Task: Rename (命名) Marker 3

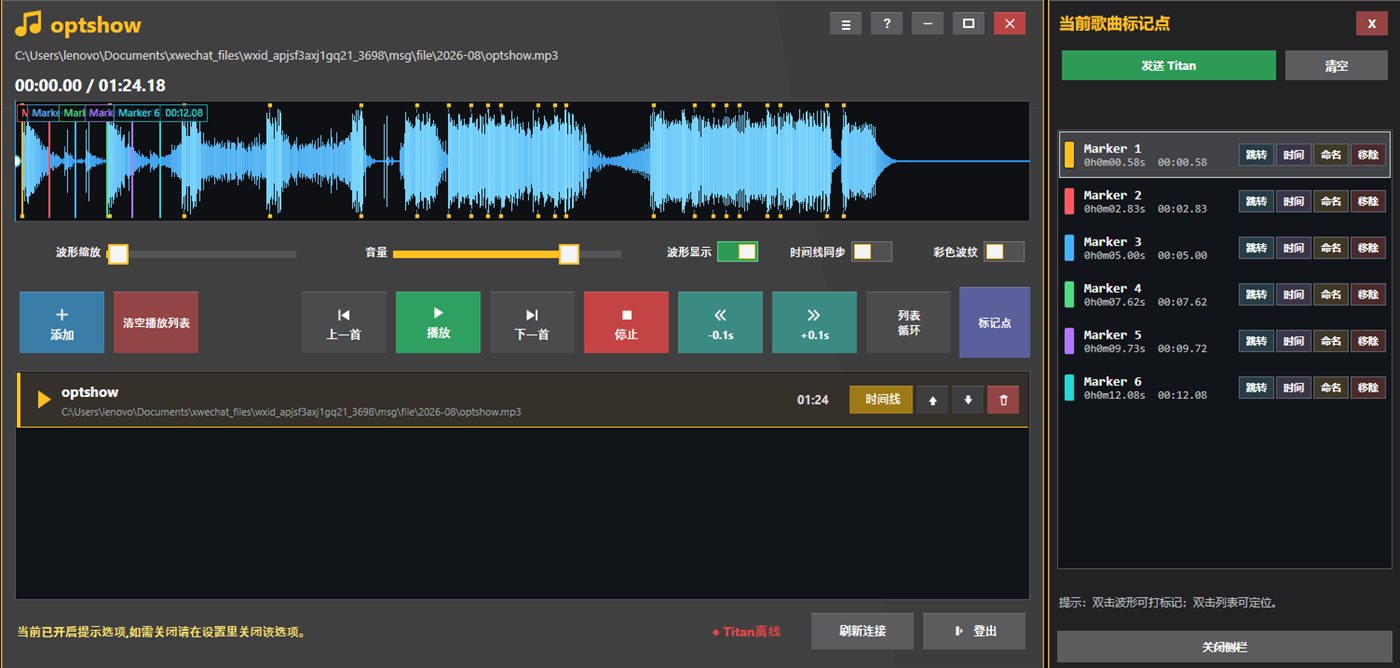Action: 1330,248
